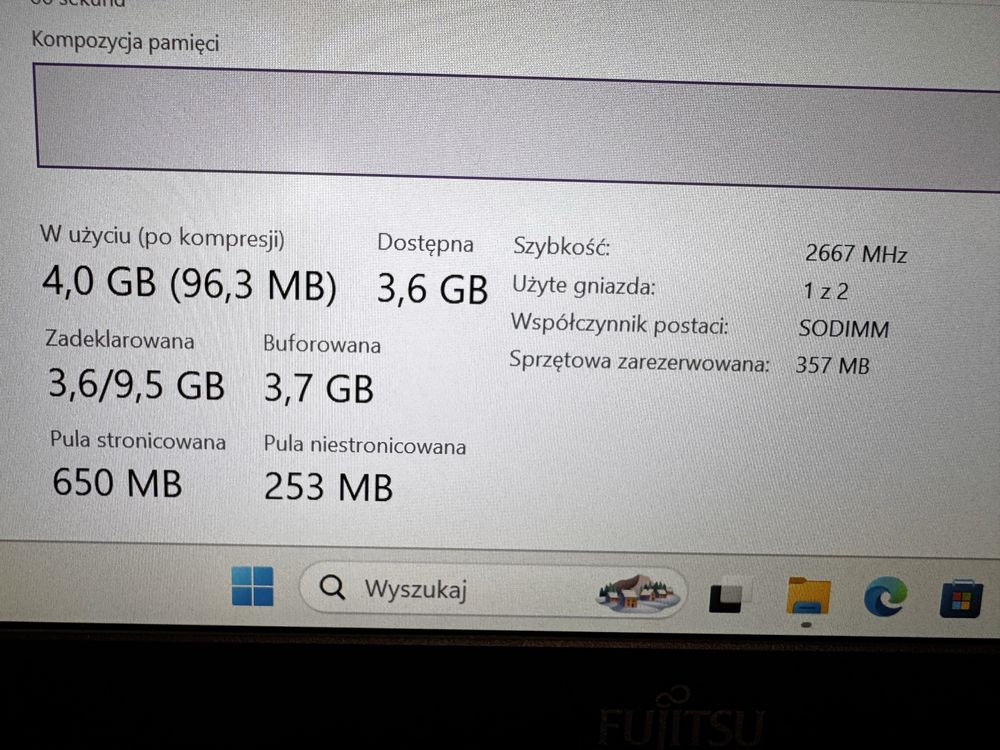The image size is (1000, 750).
Task: Click the Pula niestronicowana 253 MB value
Action: (328, 487)
